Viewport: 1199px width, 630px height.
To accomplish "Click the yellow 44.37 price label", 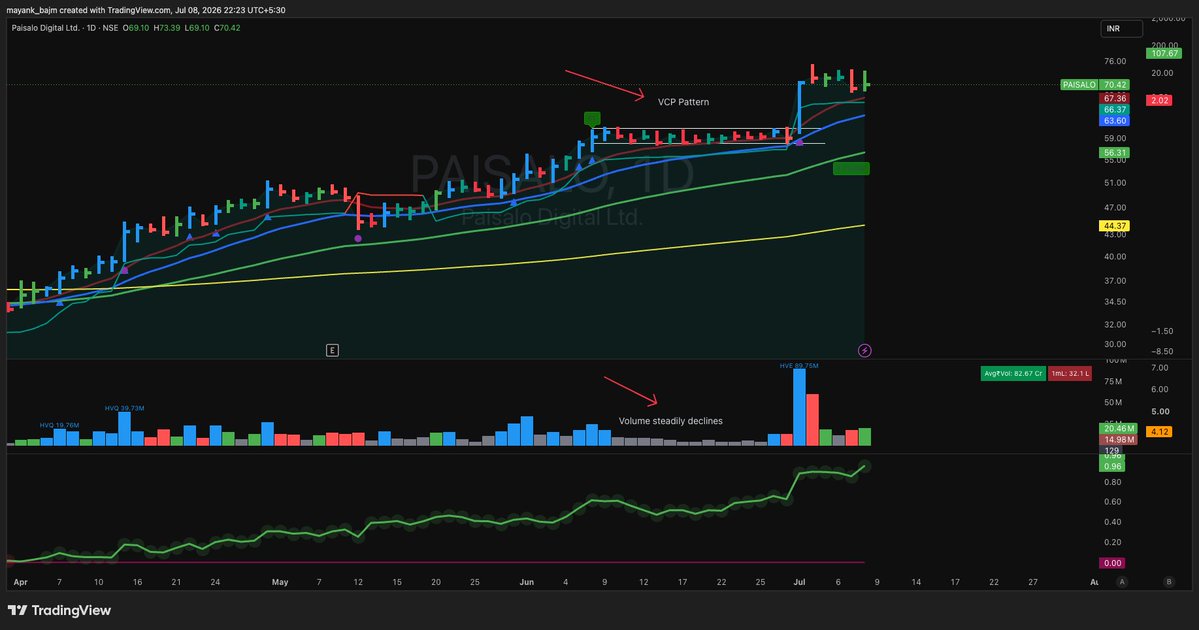I will (x=1115, y=226).
